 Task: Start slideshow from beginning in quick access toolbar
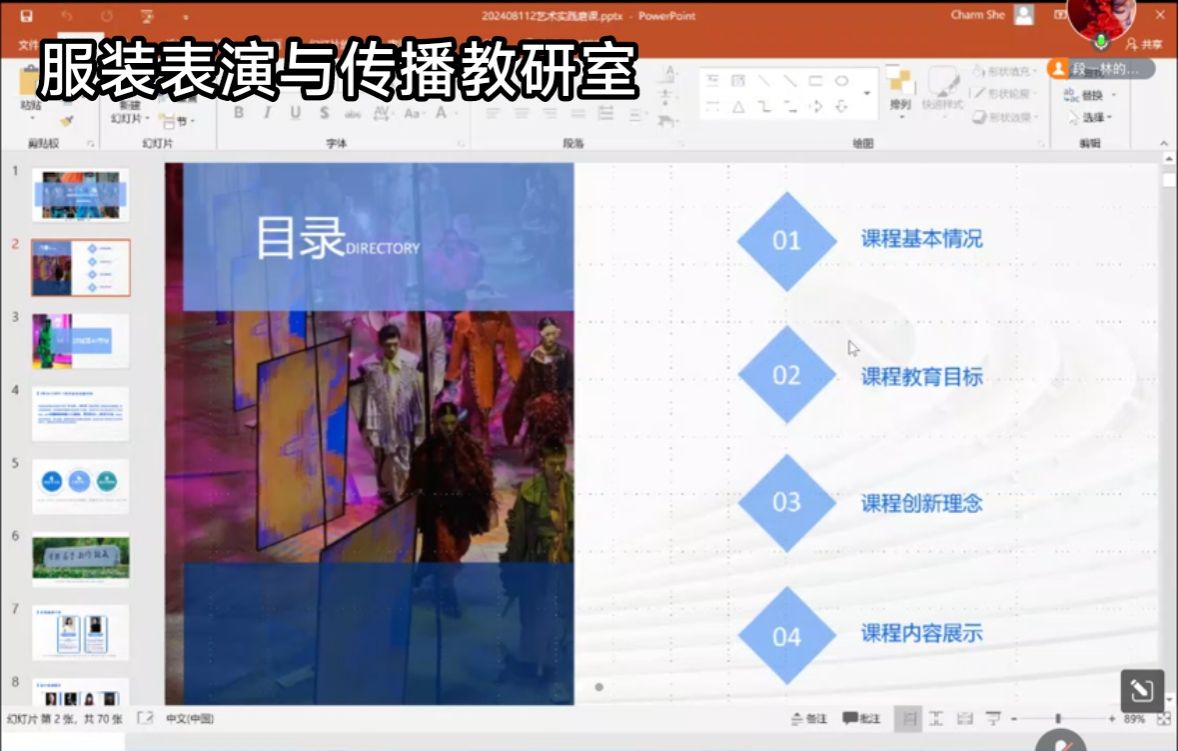pos(147,16)
